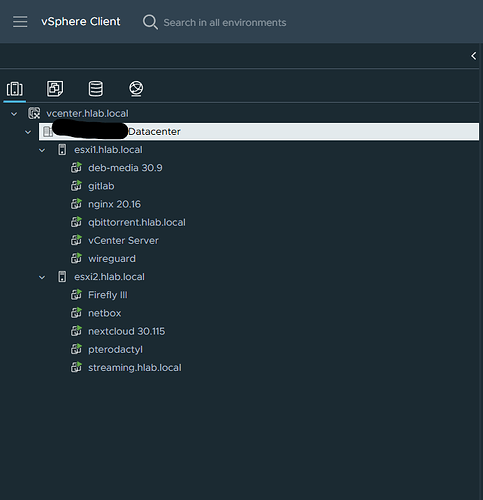This screenshot has width=483, height=500.
Task: Switch to Hosts and Clusters view
Action: pyautogui.click(x=15, y=89)
